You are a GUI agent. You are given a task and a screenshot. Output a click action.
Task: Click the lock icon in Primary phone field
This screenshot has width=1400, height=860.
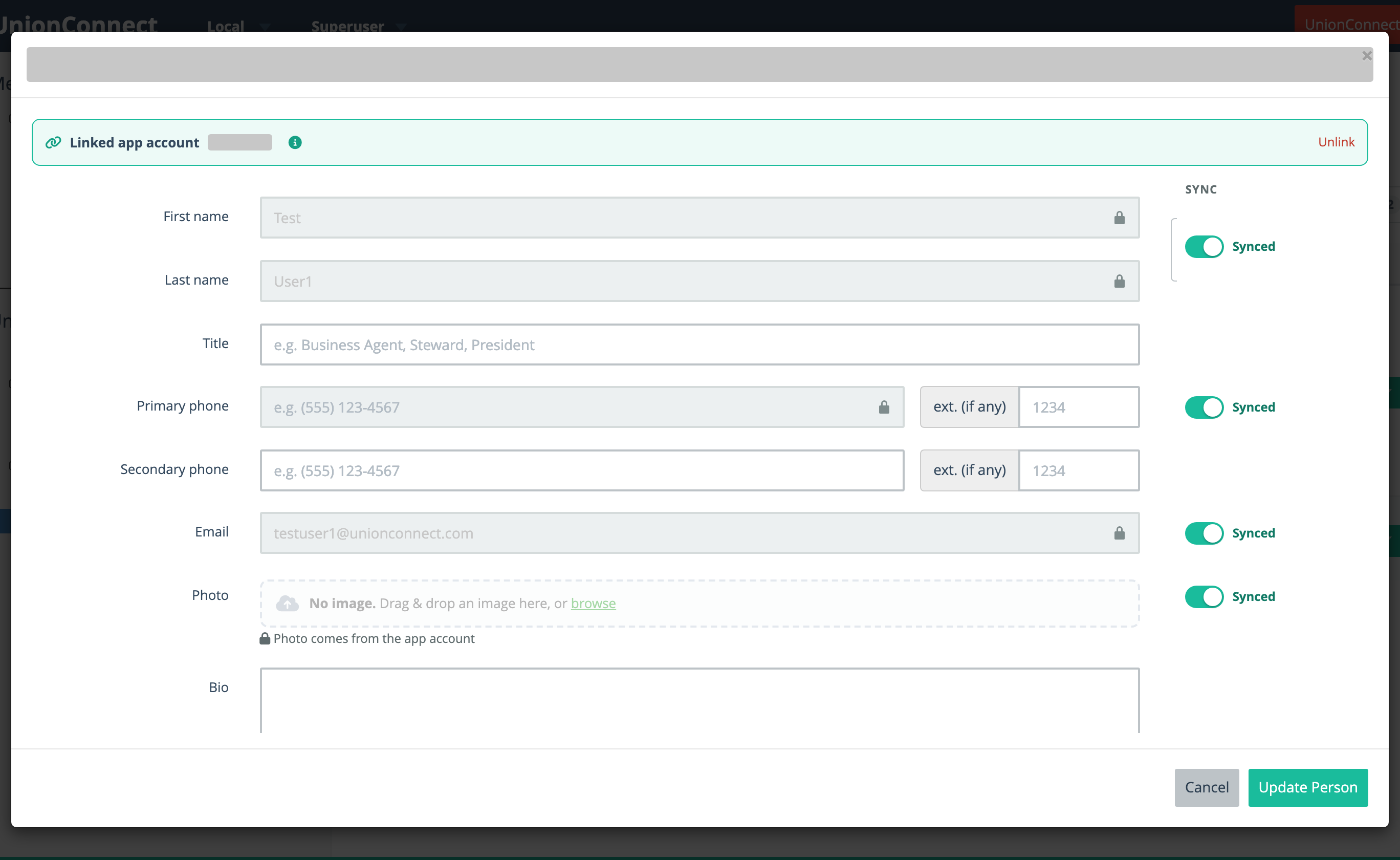(x=884, y=407)
